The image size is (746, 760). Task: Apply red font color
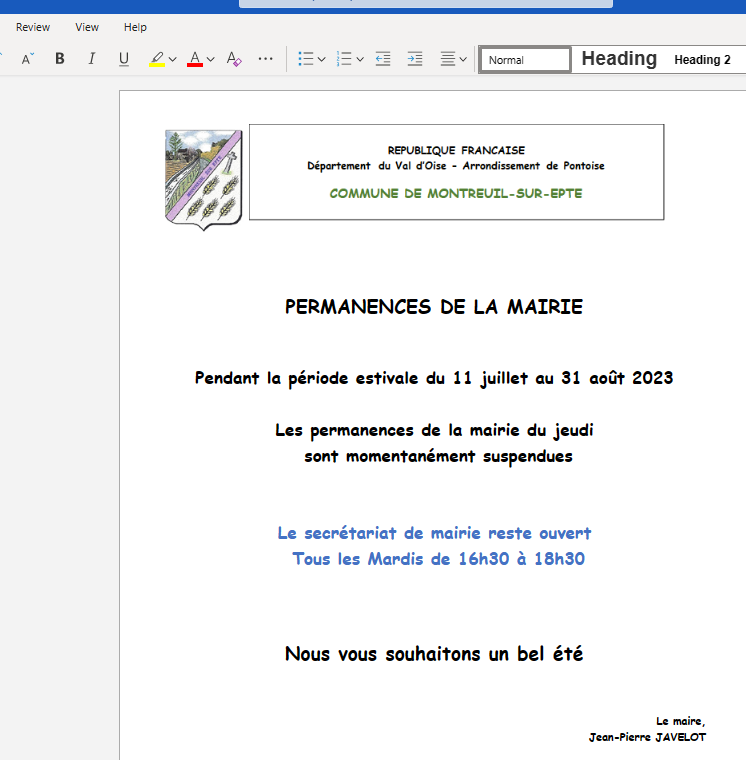click(x=195, y=59)
